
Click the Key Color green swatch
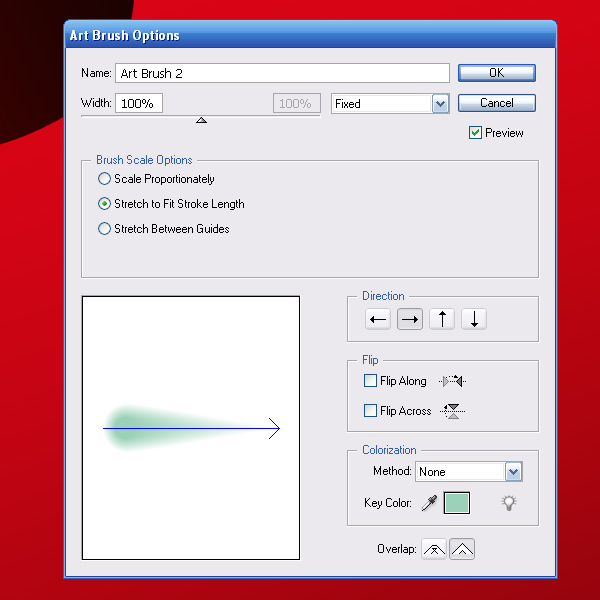(x=457, y=503)
